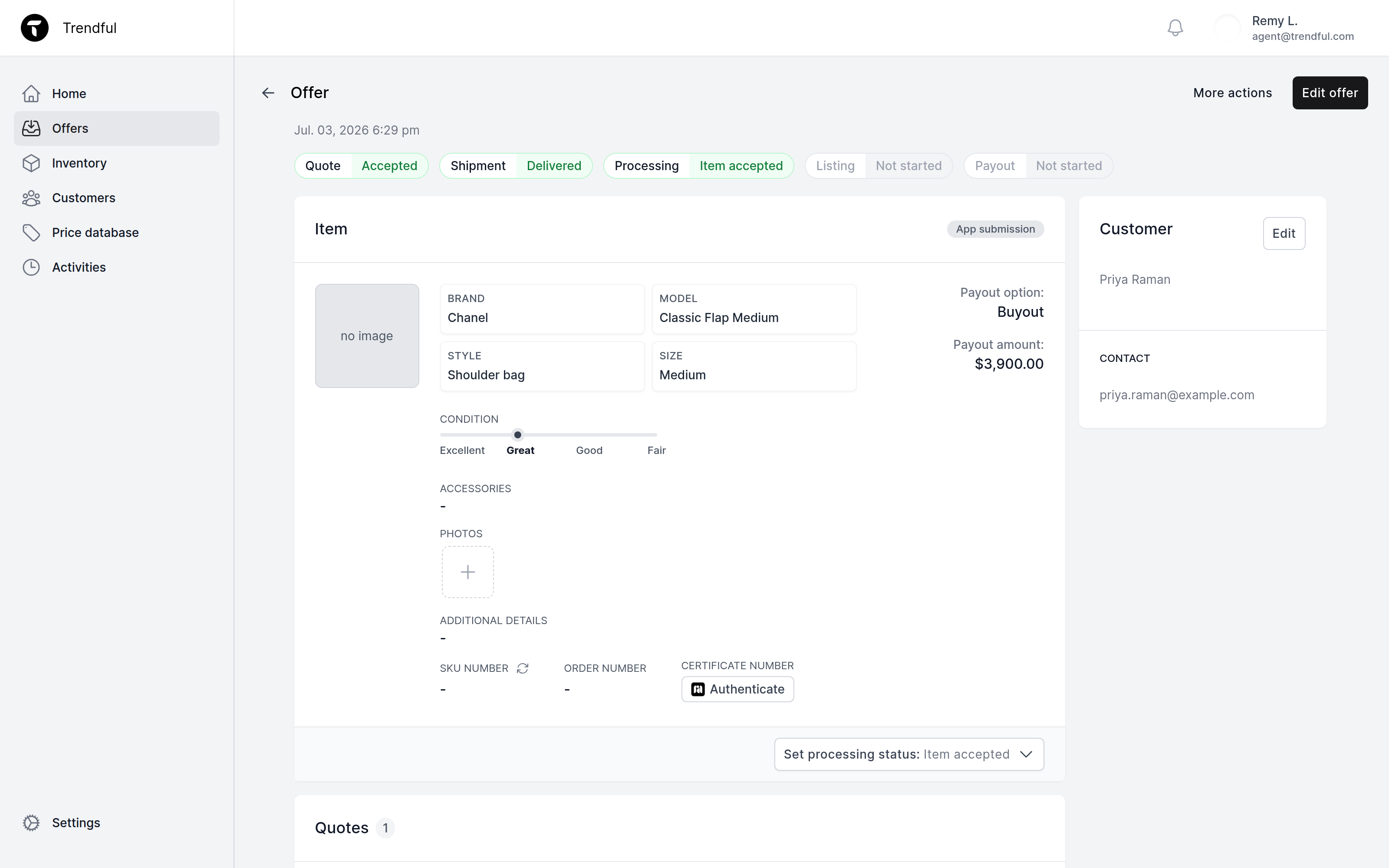The height and width of the screenshot is (868, 1389).
Task: Navigate to Customers page
Action: pos(116,197)
